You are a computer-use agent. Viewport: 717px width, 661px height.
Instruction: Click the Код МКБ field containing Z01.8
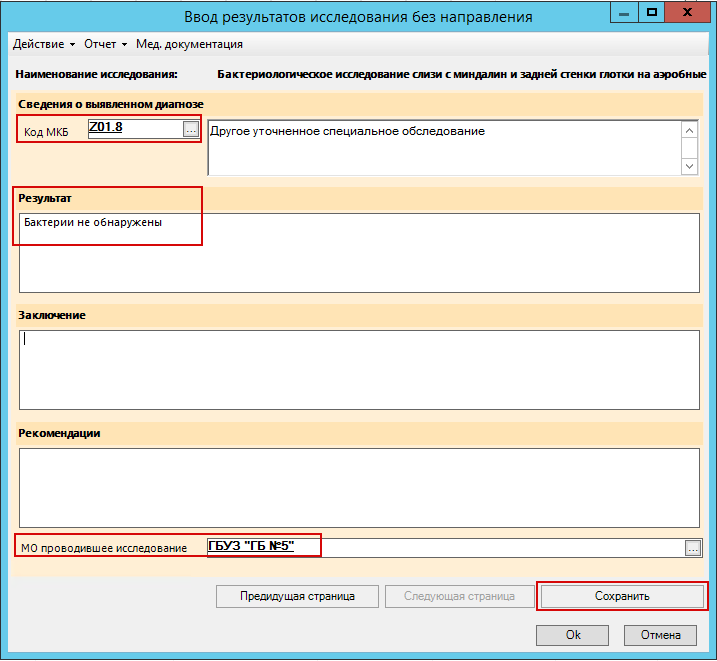tap(134, 129)
